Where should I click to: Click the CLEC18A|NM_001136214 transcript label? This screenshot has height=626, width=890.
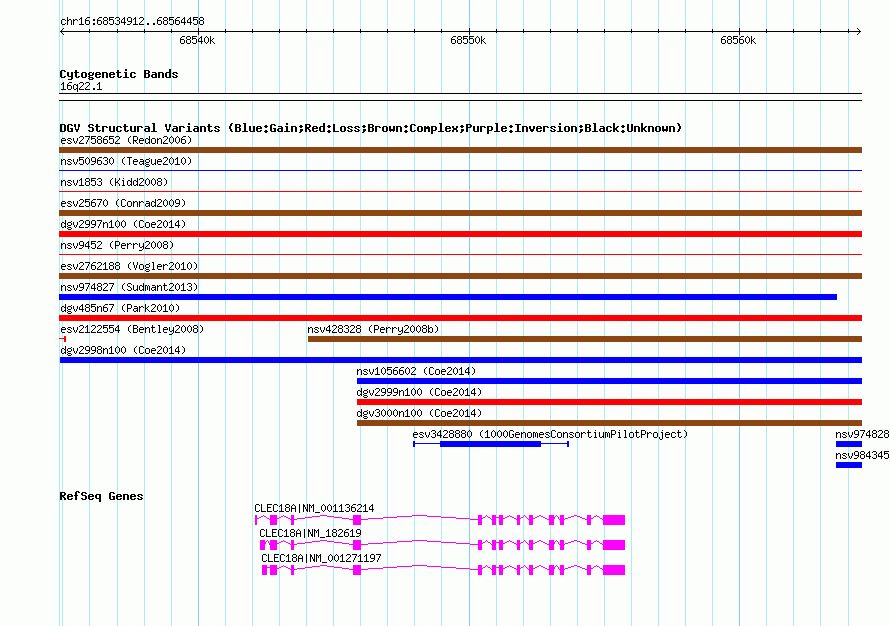click(x=314, y=509)
